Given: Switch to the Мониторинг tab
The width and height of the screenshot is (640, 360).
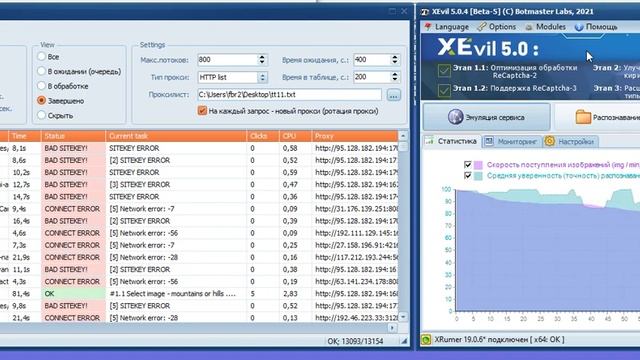Looking at the screenshot, I should coord(512,142).
